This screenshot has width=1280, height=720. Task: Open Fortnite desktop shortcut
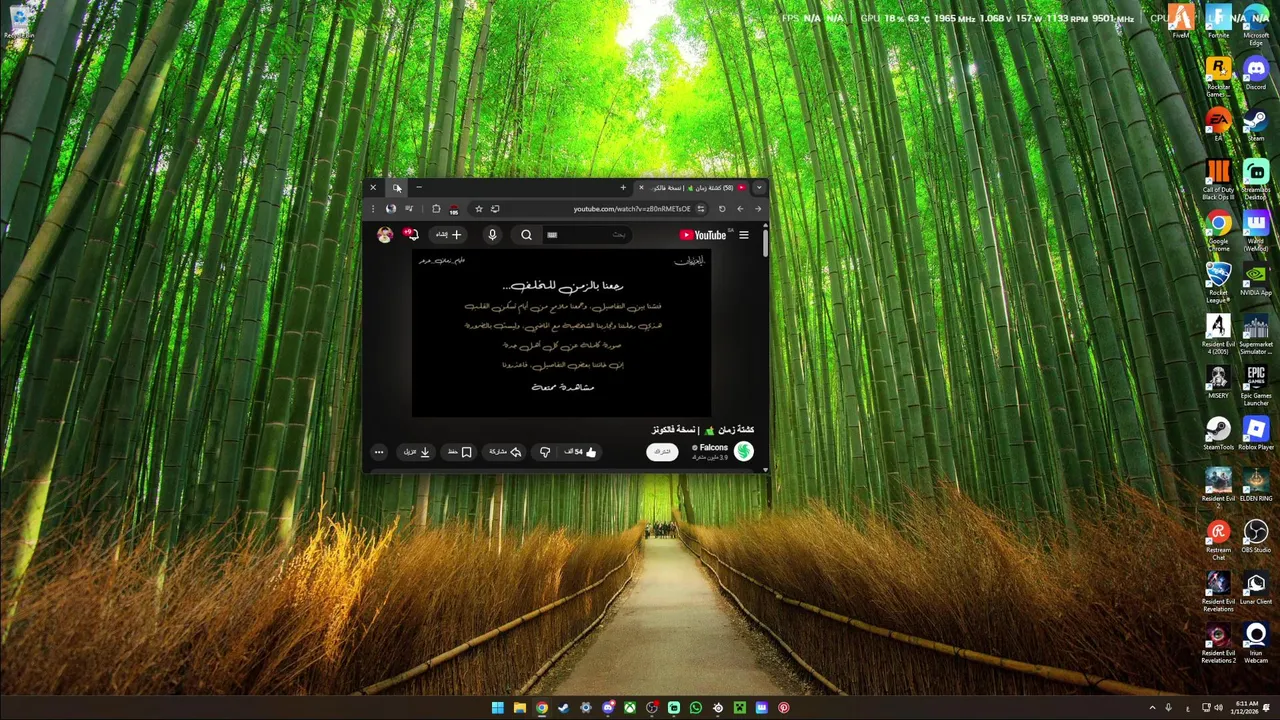coord(1218,22)
